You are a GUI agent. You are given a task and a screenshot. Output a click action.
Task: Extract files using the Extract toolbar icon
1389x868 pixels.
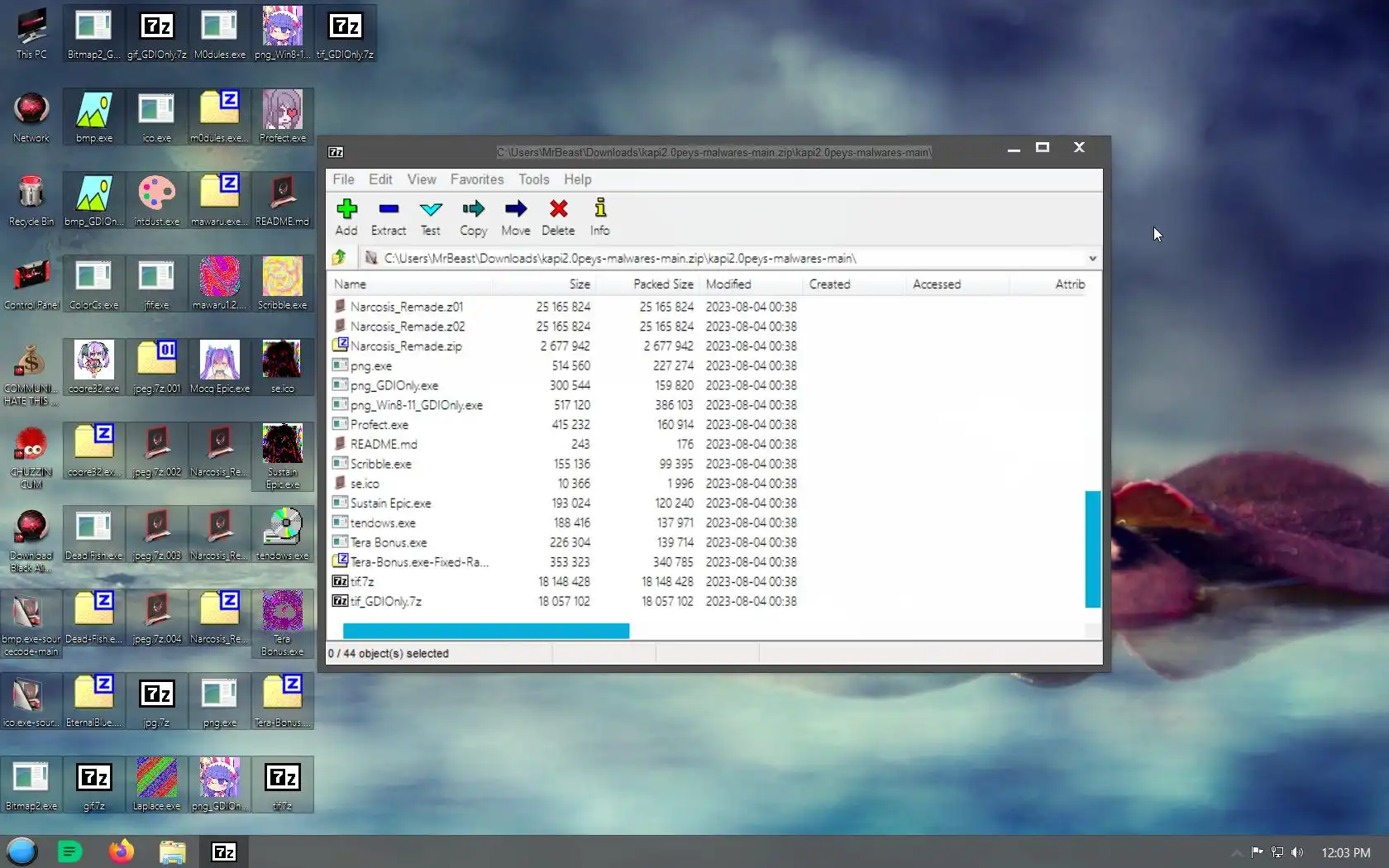pos(389,217)
